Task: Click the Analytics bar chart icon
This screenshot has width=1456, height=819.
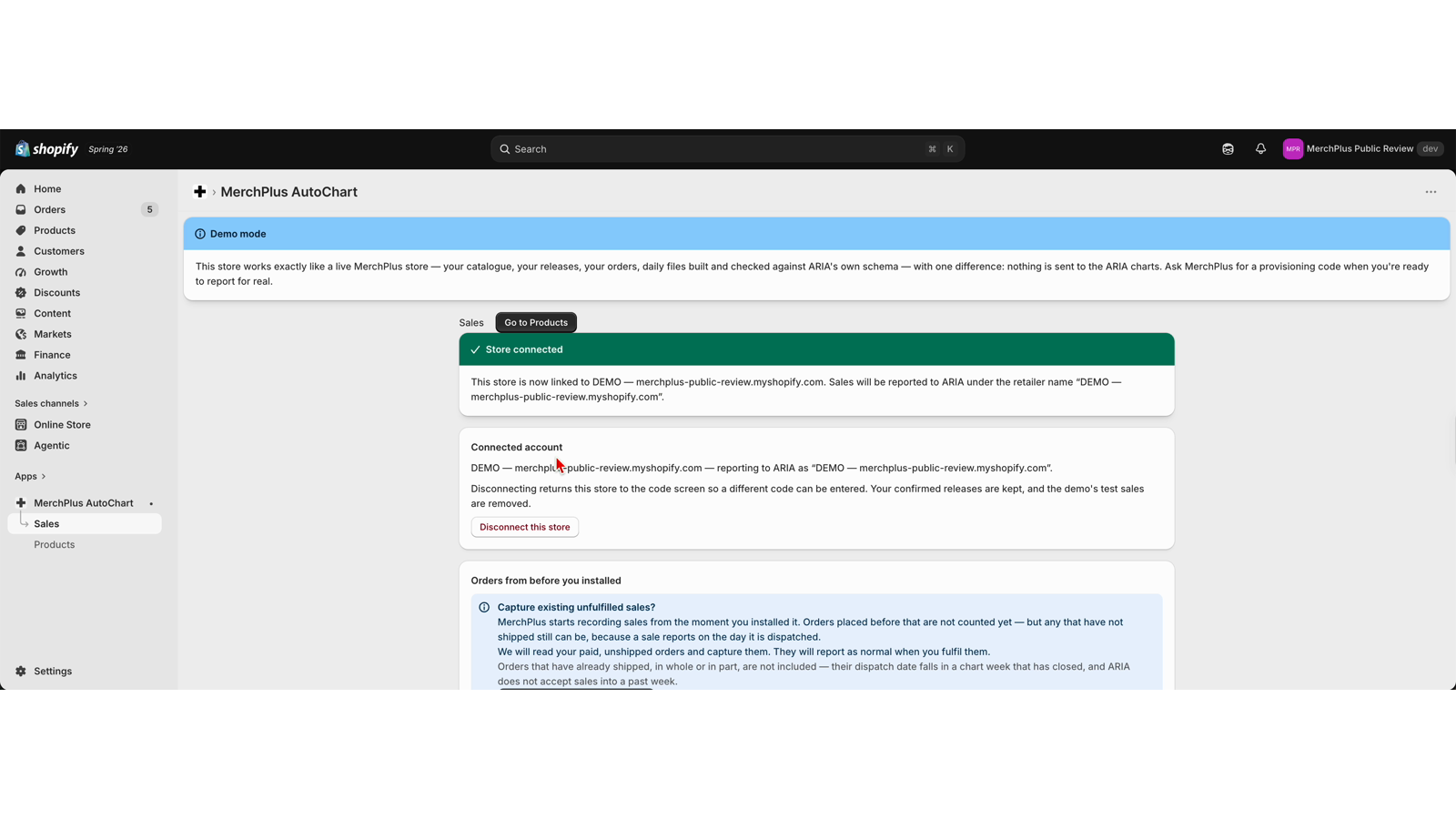Action: click(x=21, y=376)
